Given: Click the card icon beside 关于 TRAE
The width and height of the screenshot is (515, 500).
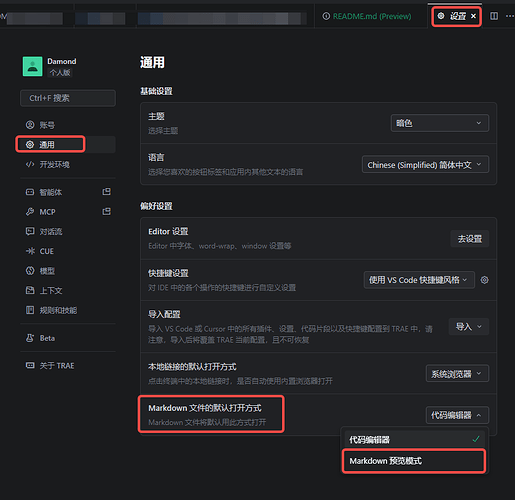Looking at the screenshot, I should click(x=30, y=365).
